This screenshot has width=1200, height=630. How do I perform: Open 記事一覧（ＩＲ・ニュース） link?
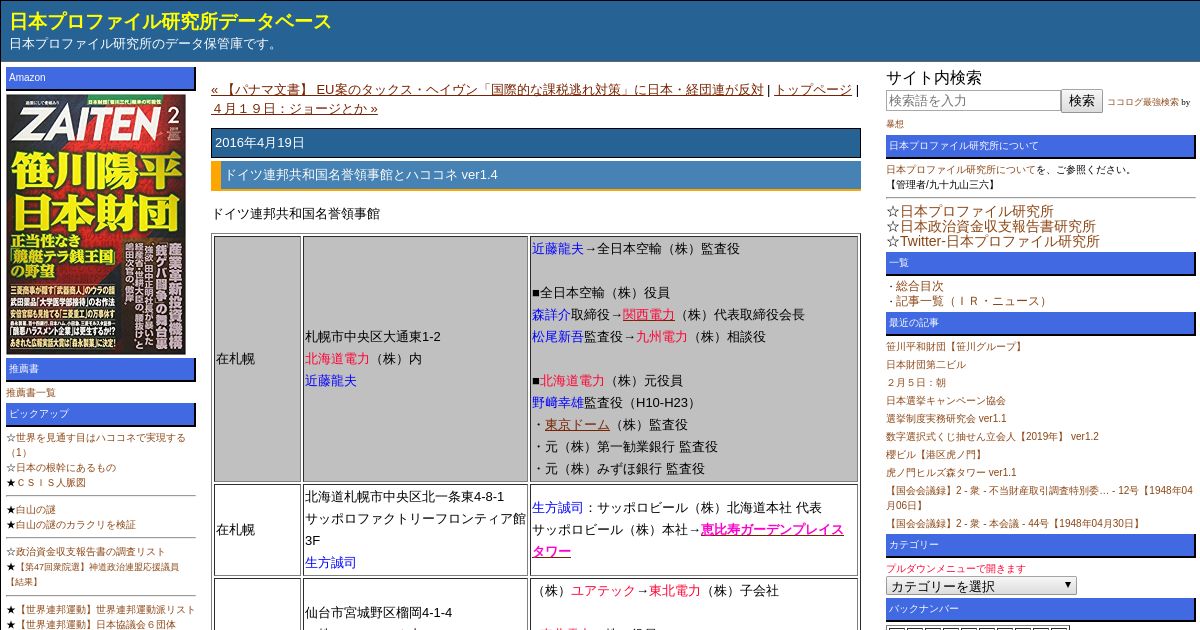[973, 301]
